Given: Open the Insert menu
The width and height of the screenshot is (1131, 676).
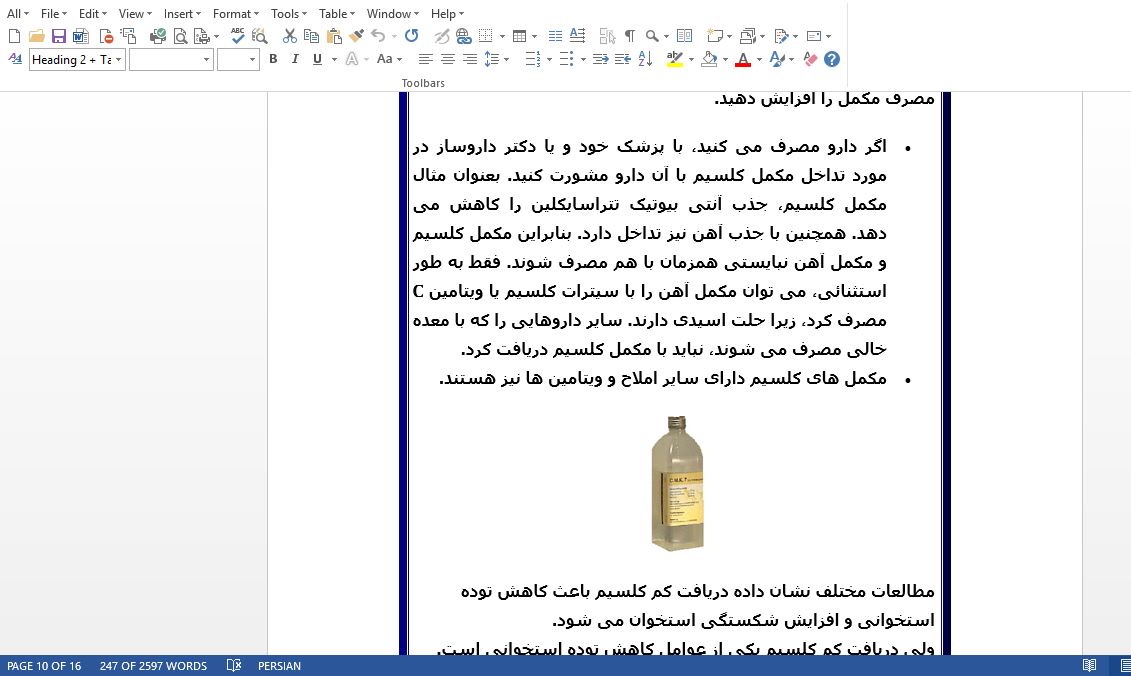Looking at the screenshot, I should click(x=181, y=14).
